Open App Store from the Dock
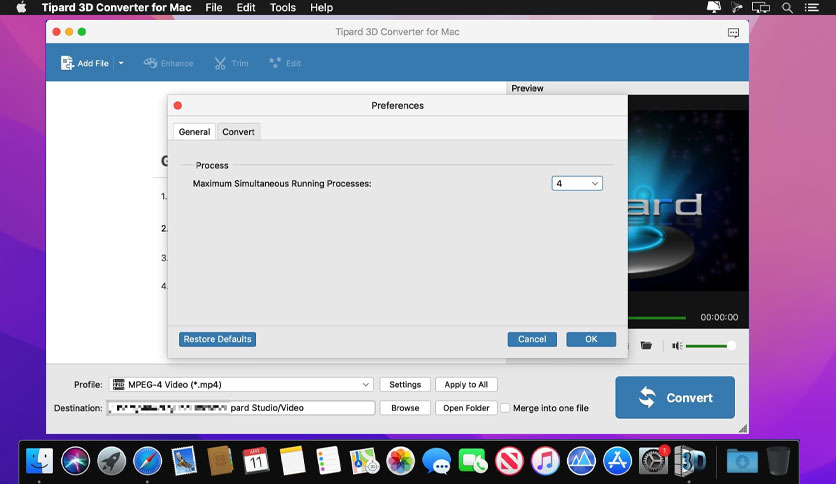Viewport: 836px width, 484px height. point(617,461)
